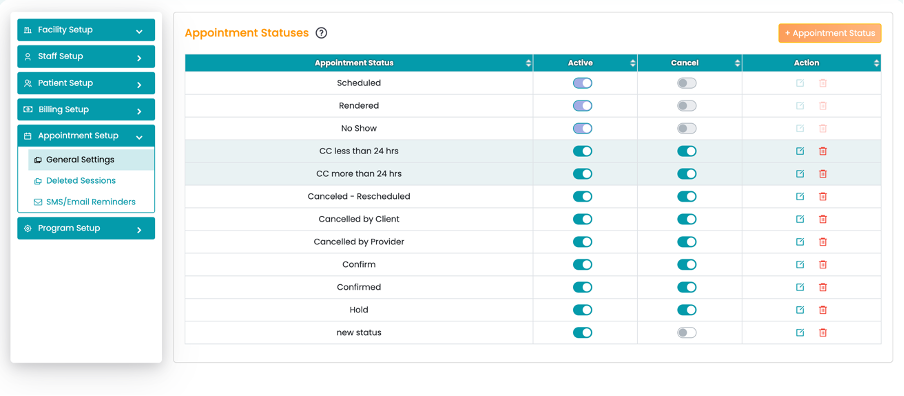Expand the Patient Setup section
904x396 pixels.
(x=86, y=83)
